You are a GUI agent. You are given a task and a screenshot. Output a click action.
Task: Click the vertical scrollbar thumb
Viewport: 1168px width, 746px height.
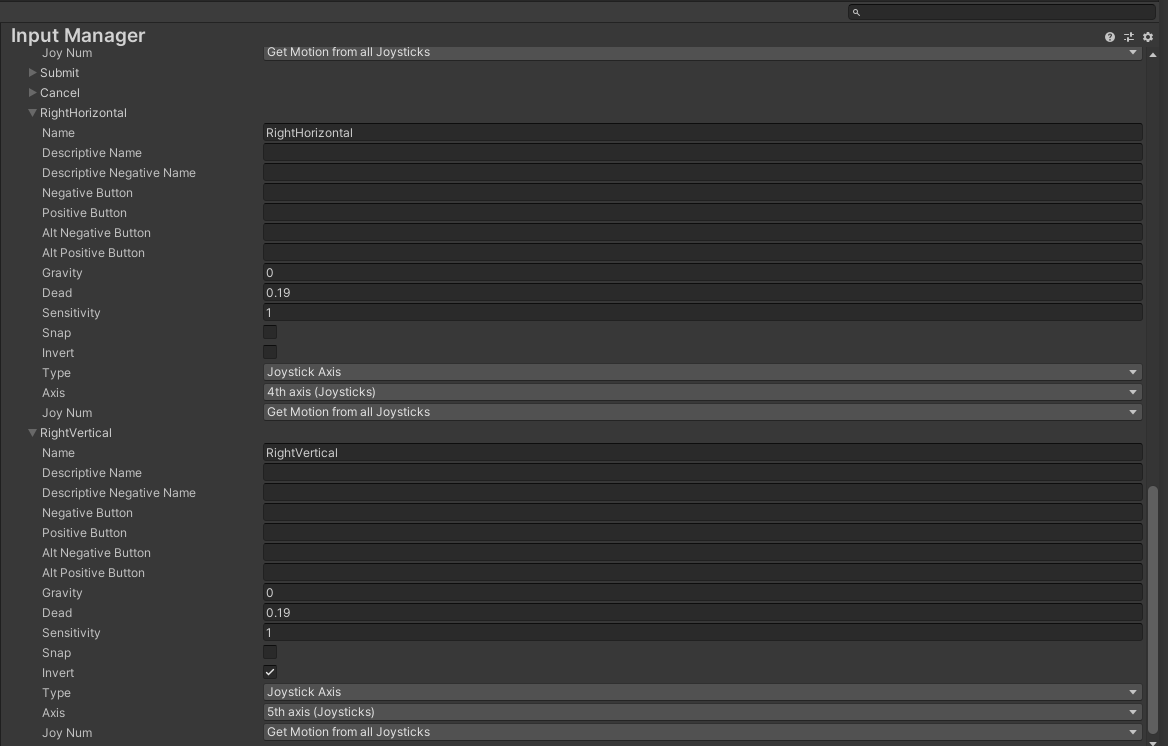click(x=1153, y=611)
